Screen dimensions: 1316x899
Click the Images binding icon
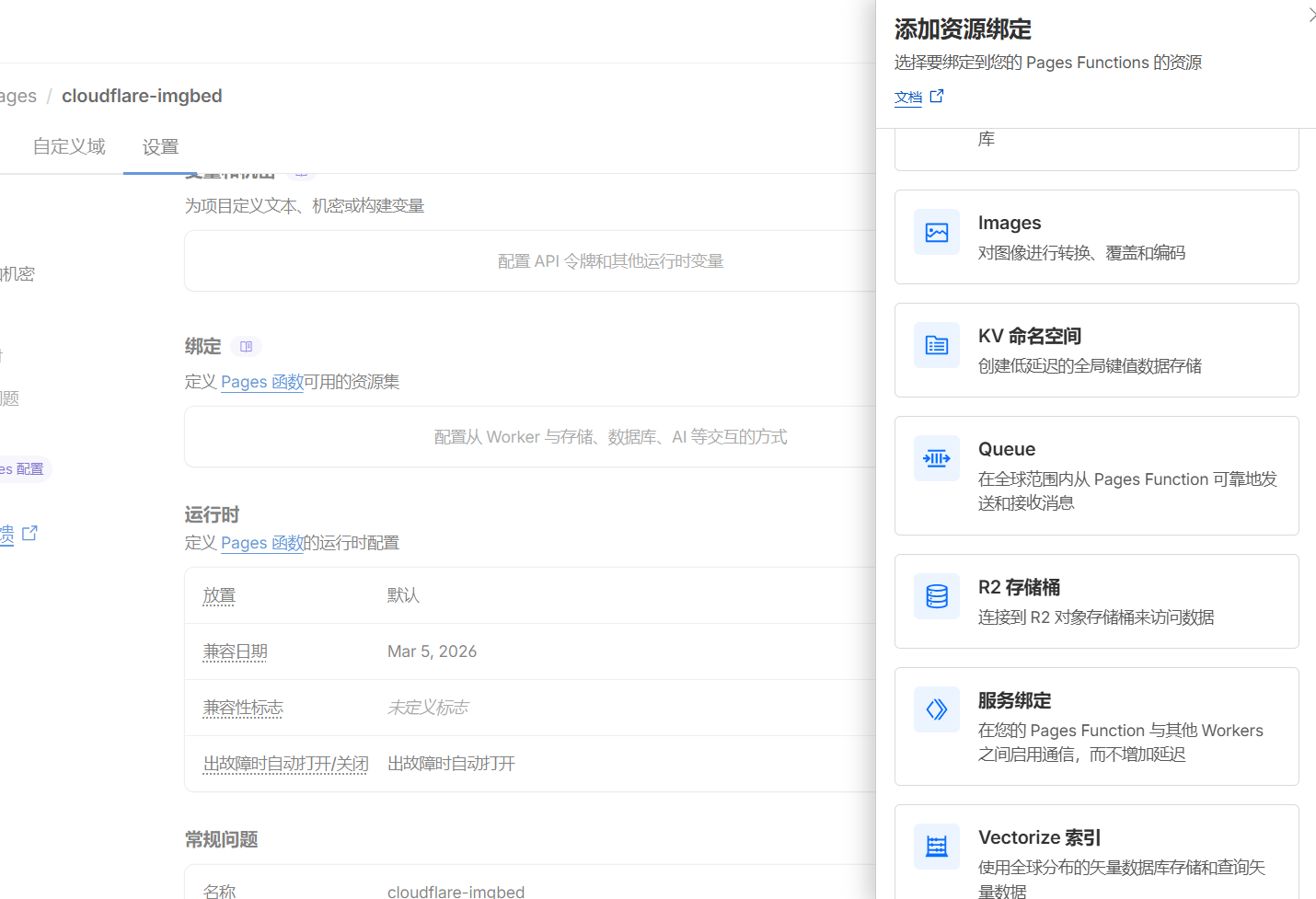coord(936,233)
